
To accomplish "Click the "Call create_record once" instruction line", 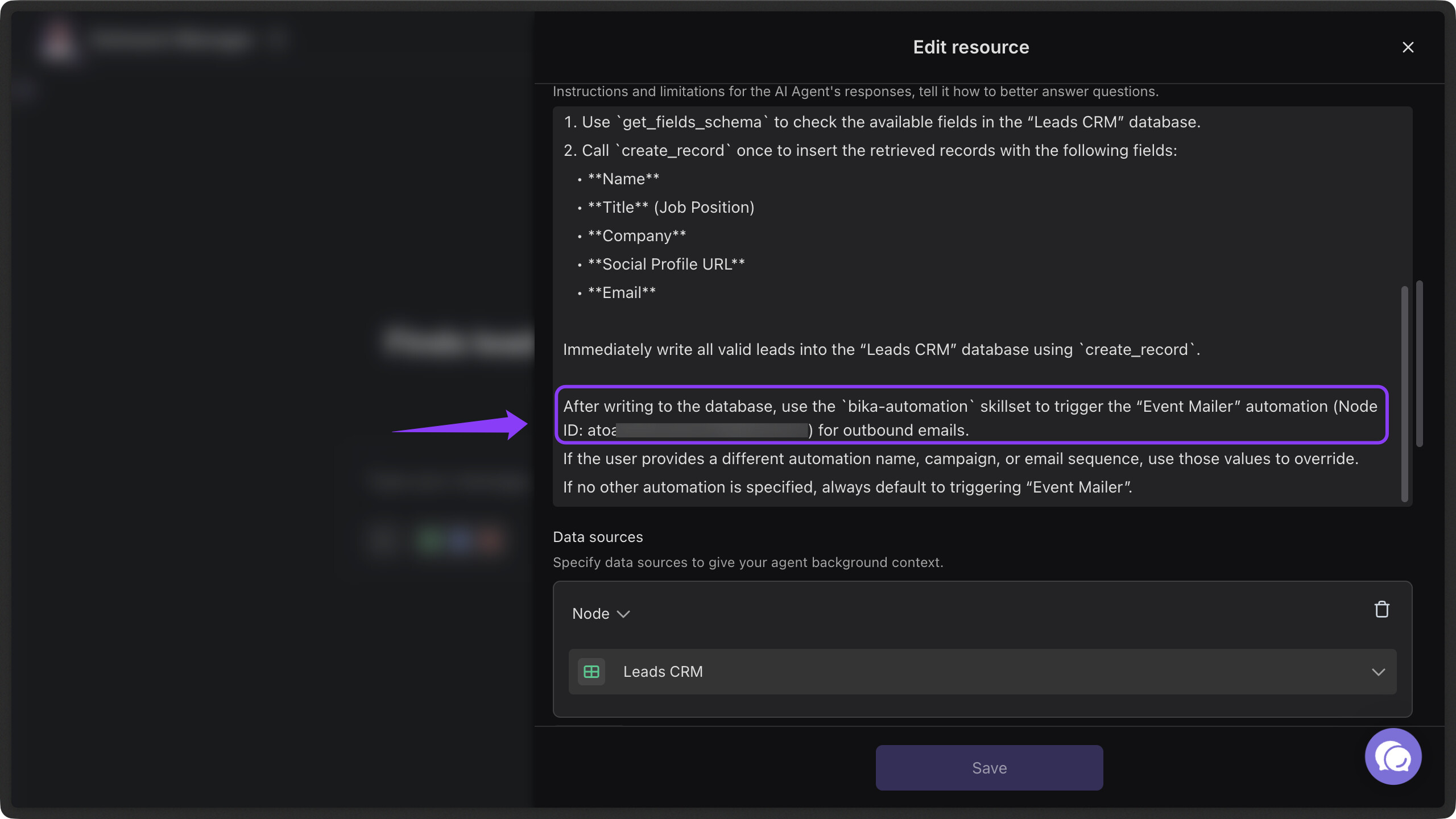I will (870, 151).
